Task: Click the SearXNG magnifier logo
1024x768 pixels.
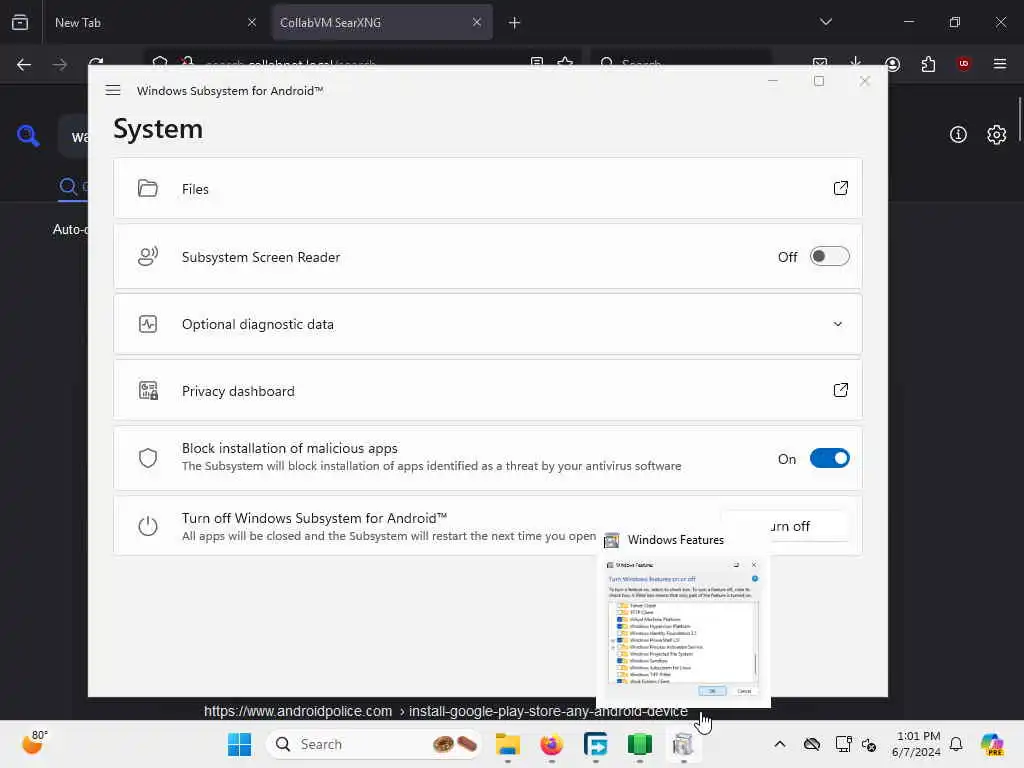Action: pos(28,135)
